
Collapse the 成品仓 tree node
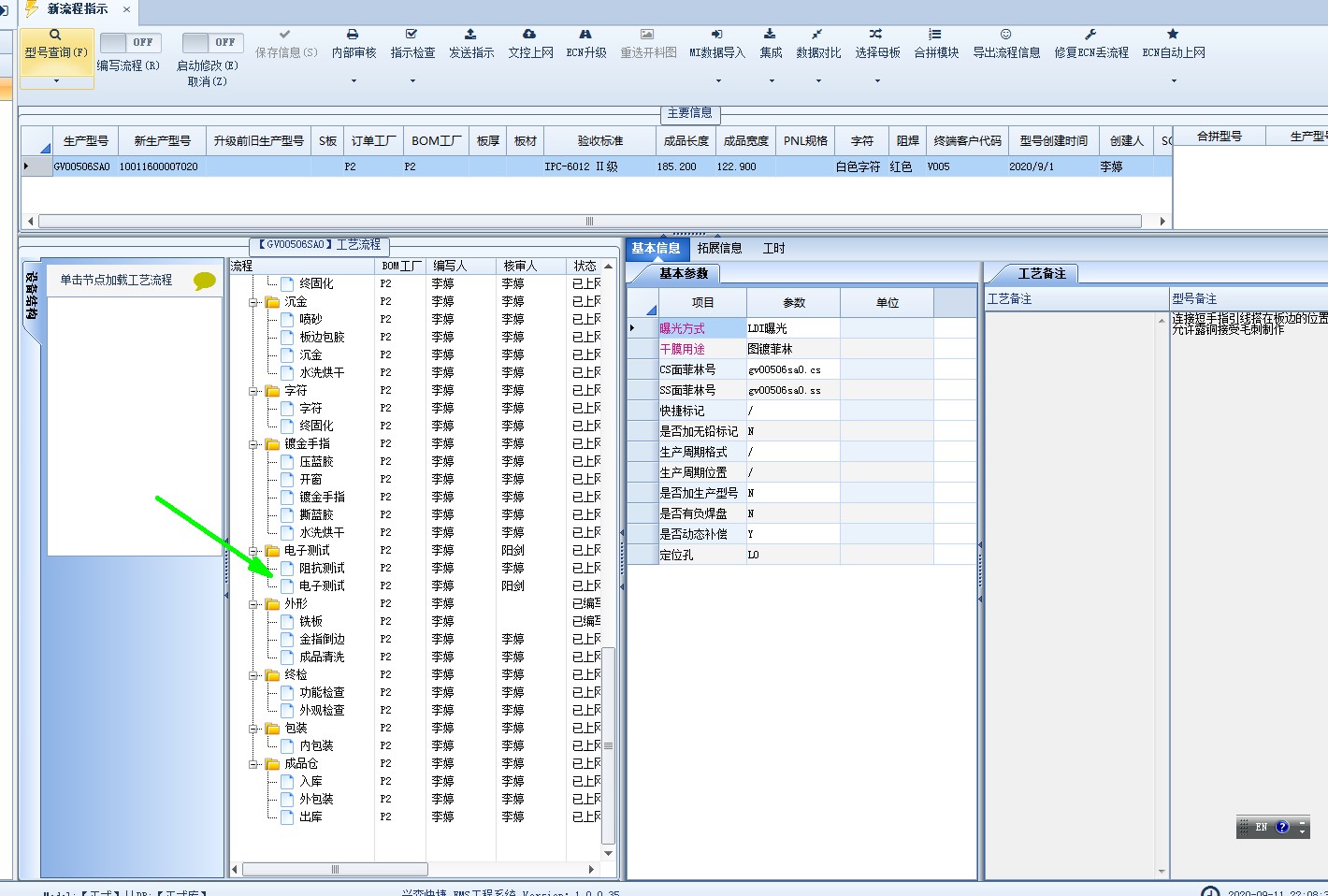(x=253, y=764)
